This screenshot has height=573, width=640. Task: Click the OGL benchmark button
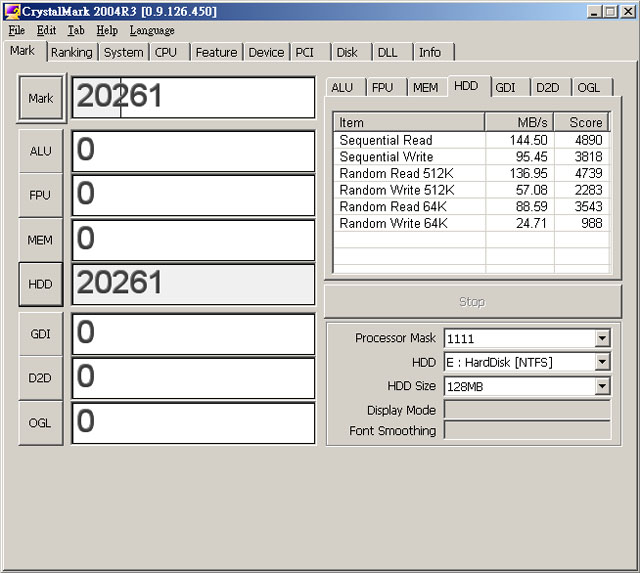[x=40, y=423]
